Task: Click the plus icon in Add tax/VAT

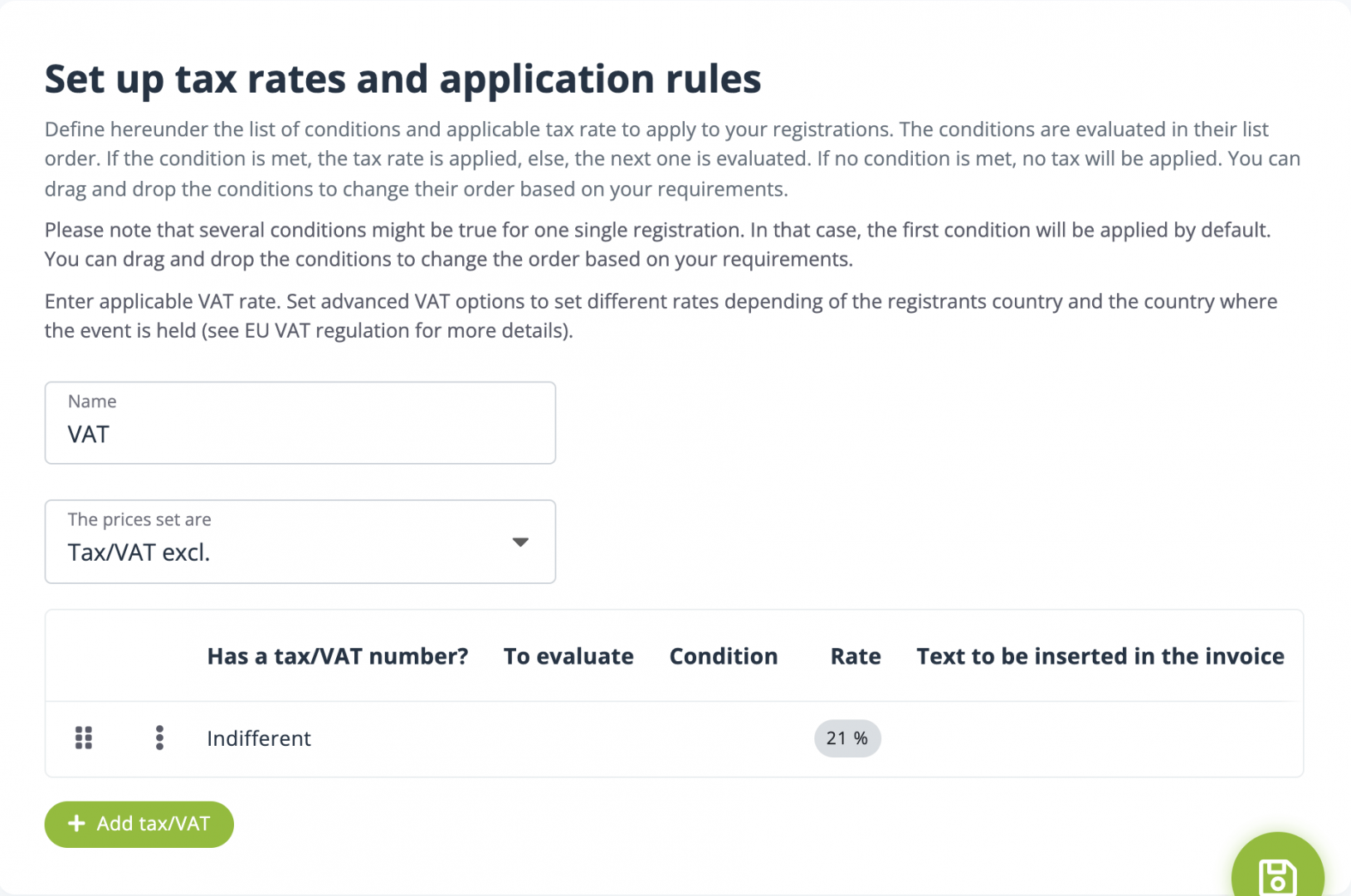Action: (x=76, y=824)
